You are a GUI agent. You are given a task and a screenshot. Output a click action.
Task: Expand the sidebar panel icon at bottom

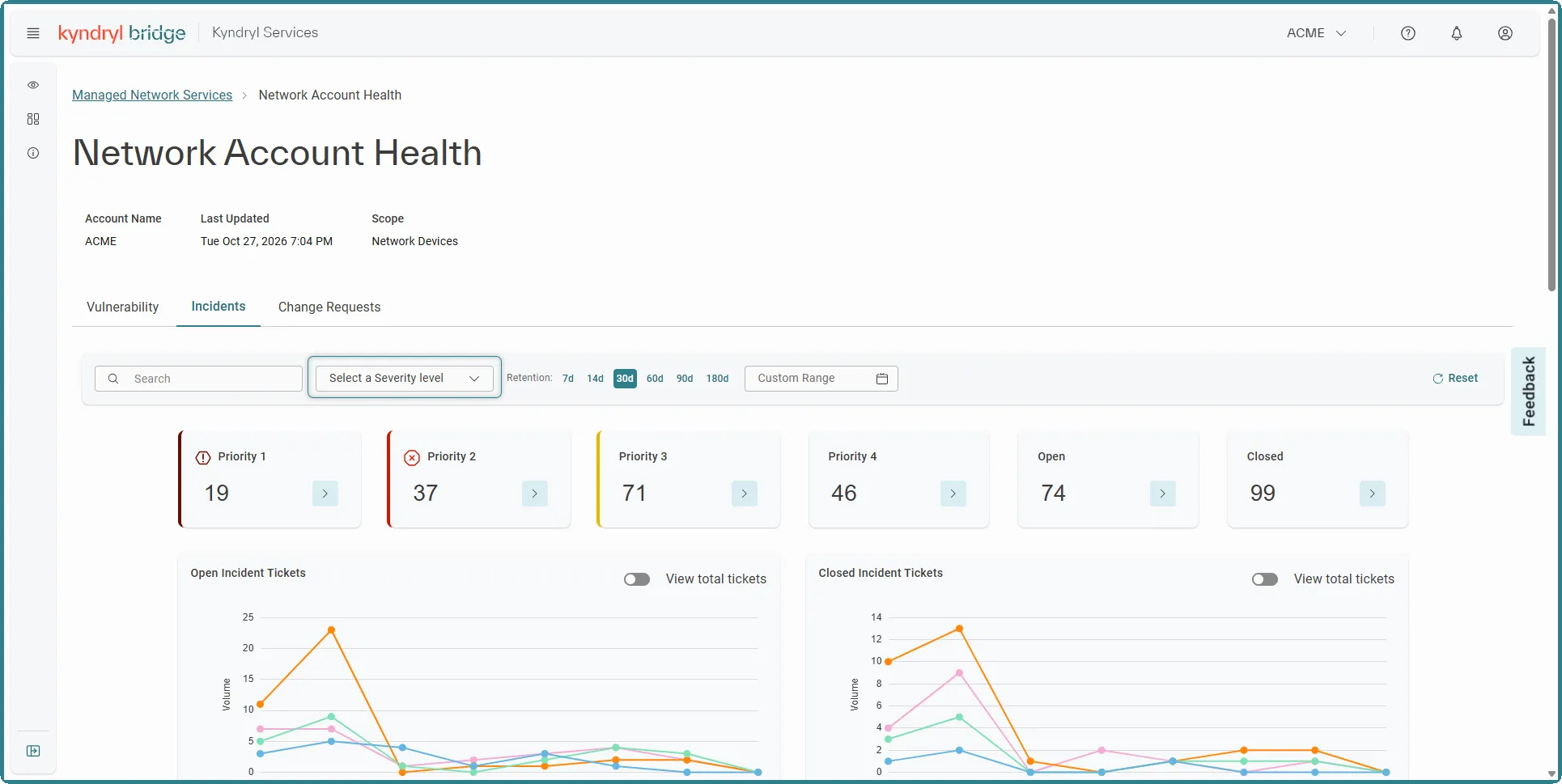click(x=33, y=751)
